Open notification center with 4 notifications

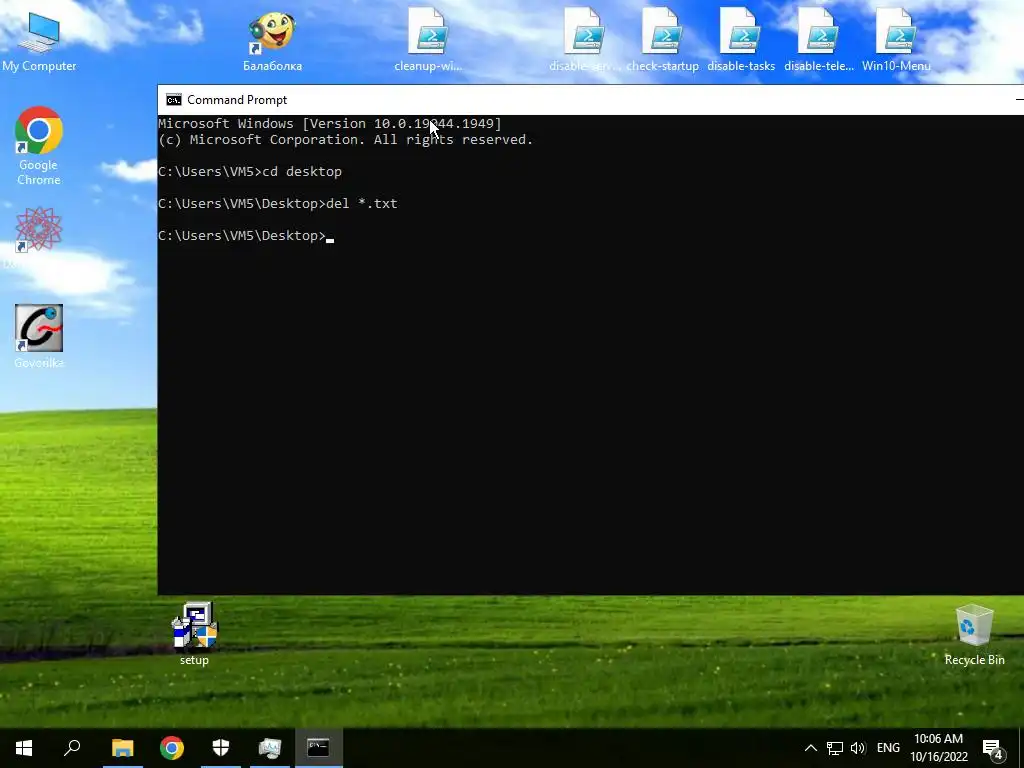pos(993,749)
